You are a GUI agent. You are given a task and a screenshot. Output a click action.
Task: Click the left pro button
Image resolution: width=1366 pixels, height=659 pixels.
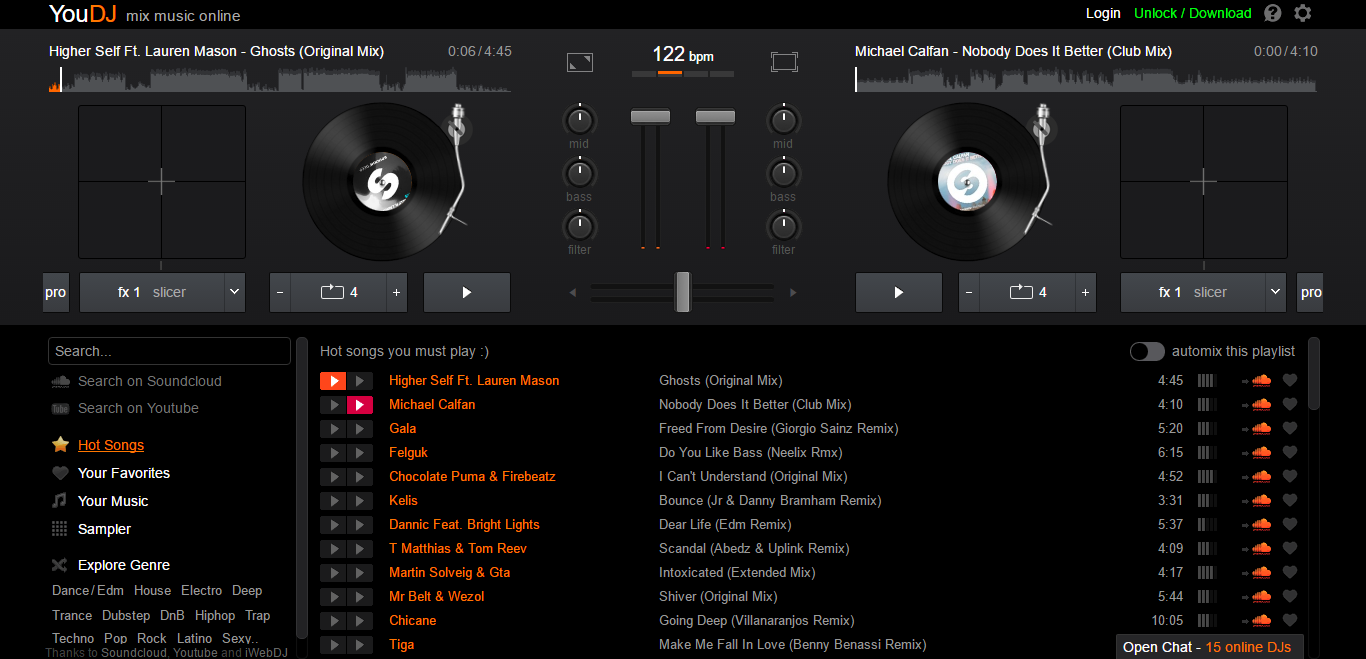(x=55, y=293)
